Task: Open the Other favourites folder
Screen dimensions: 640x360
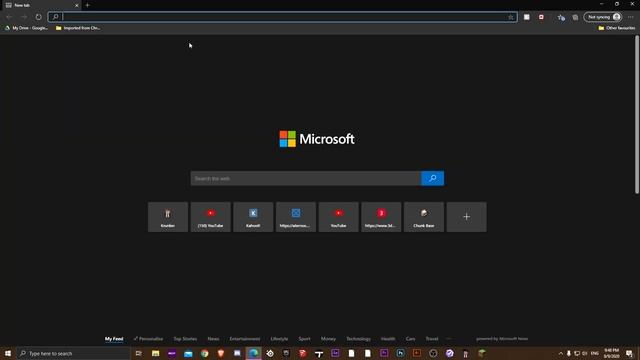Action: tap(616, 28)
